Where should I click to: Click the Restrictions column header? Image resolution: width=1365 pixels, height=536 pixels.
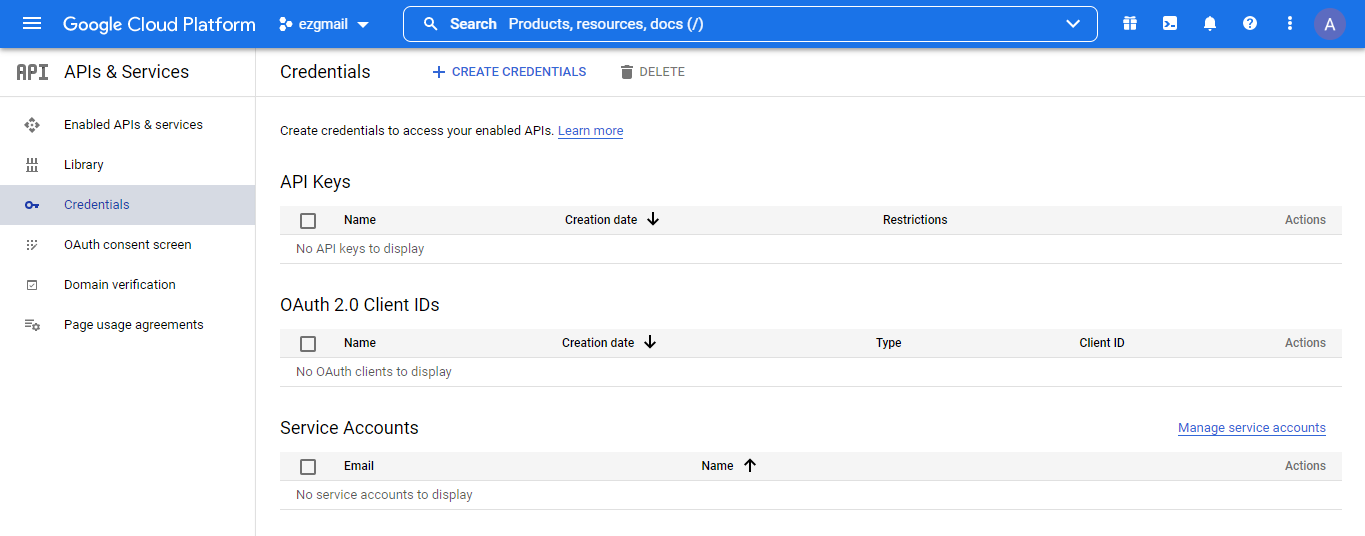(915, 220)
